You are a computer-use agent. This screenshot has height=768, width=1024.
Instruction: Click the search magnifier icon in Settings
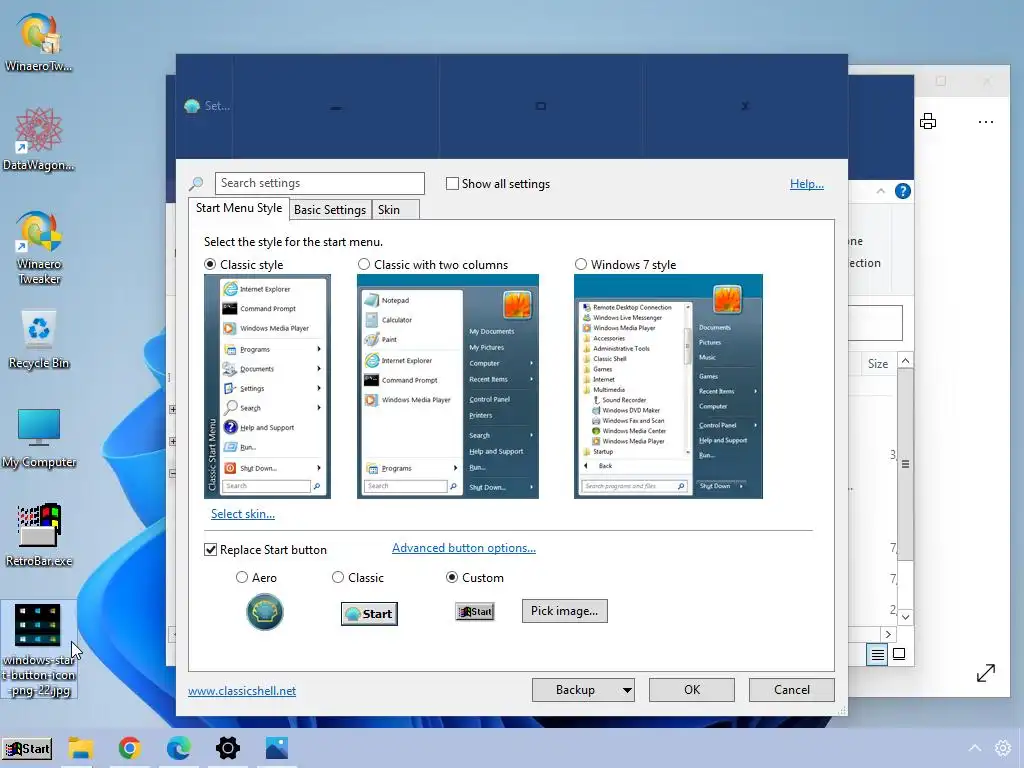(196, 184)
